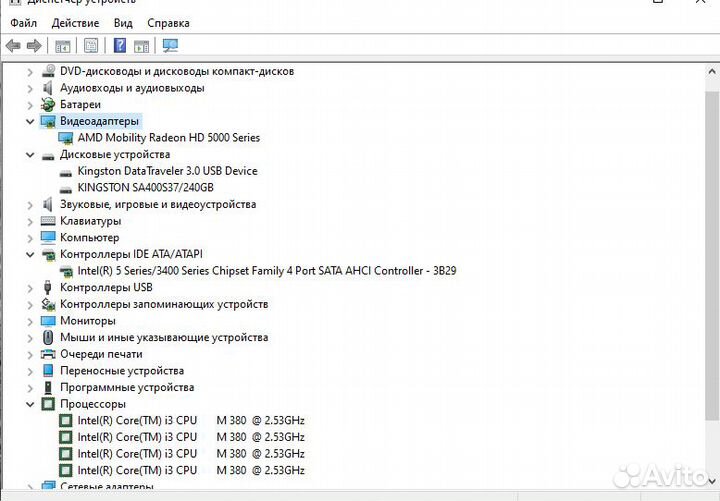Screen dimensions: 720x501
Task: Click the Forward arrow toolbar icon
Action: (34, 45)
